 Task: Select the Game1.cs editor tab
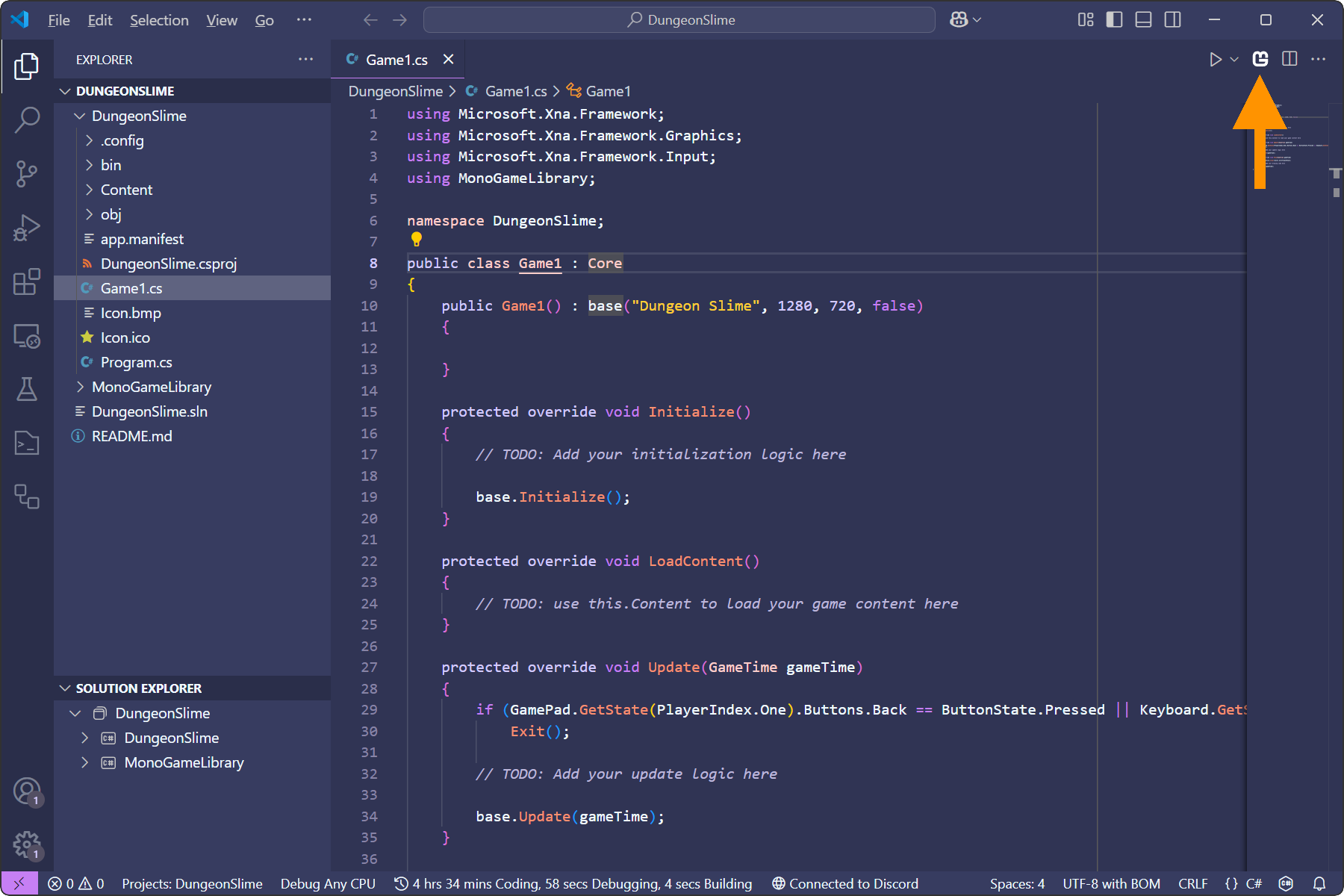[396, 59]
